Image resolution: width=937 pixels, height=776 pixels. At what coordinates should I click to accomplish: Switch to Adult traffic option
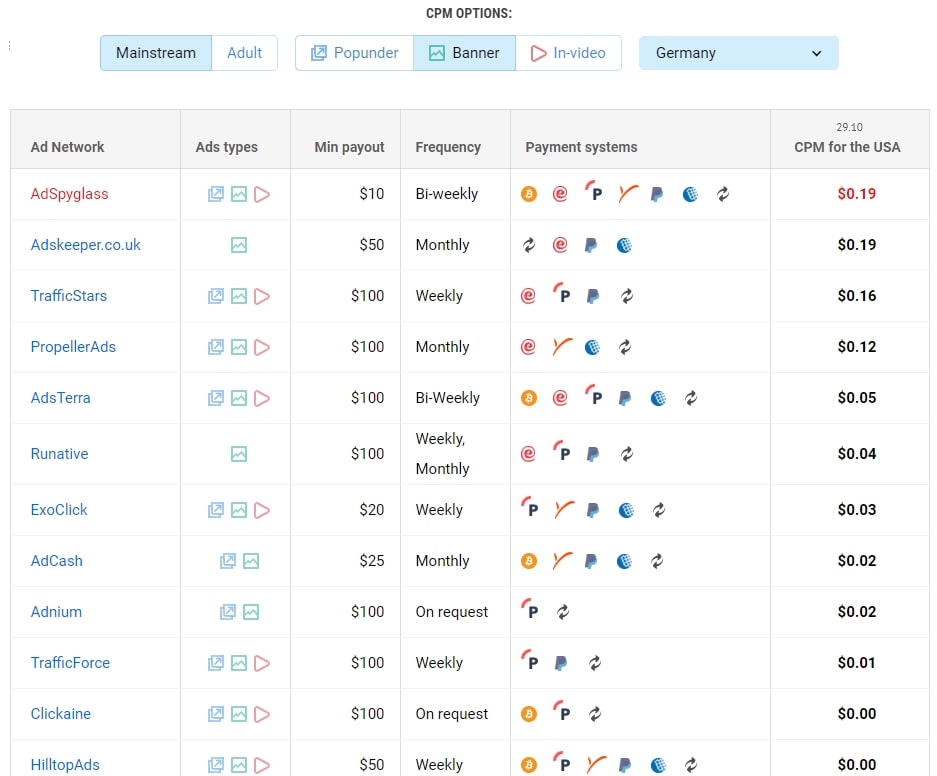pyautogui.click(x=244, y=53)
